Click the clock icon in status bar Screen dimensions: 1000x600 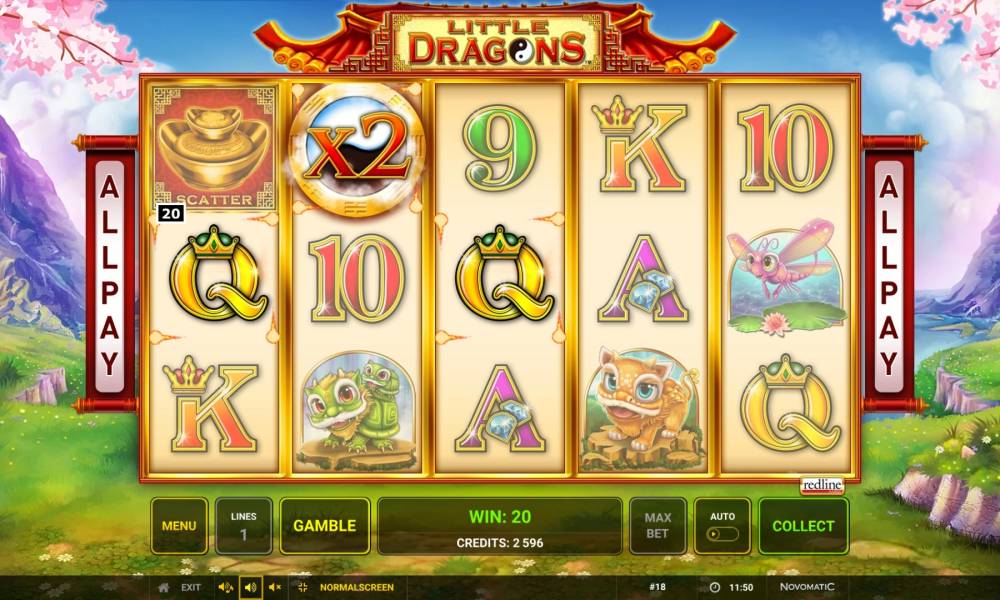(x=715, y=587)
